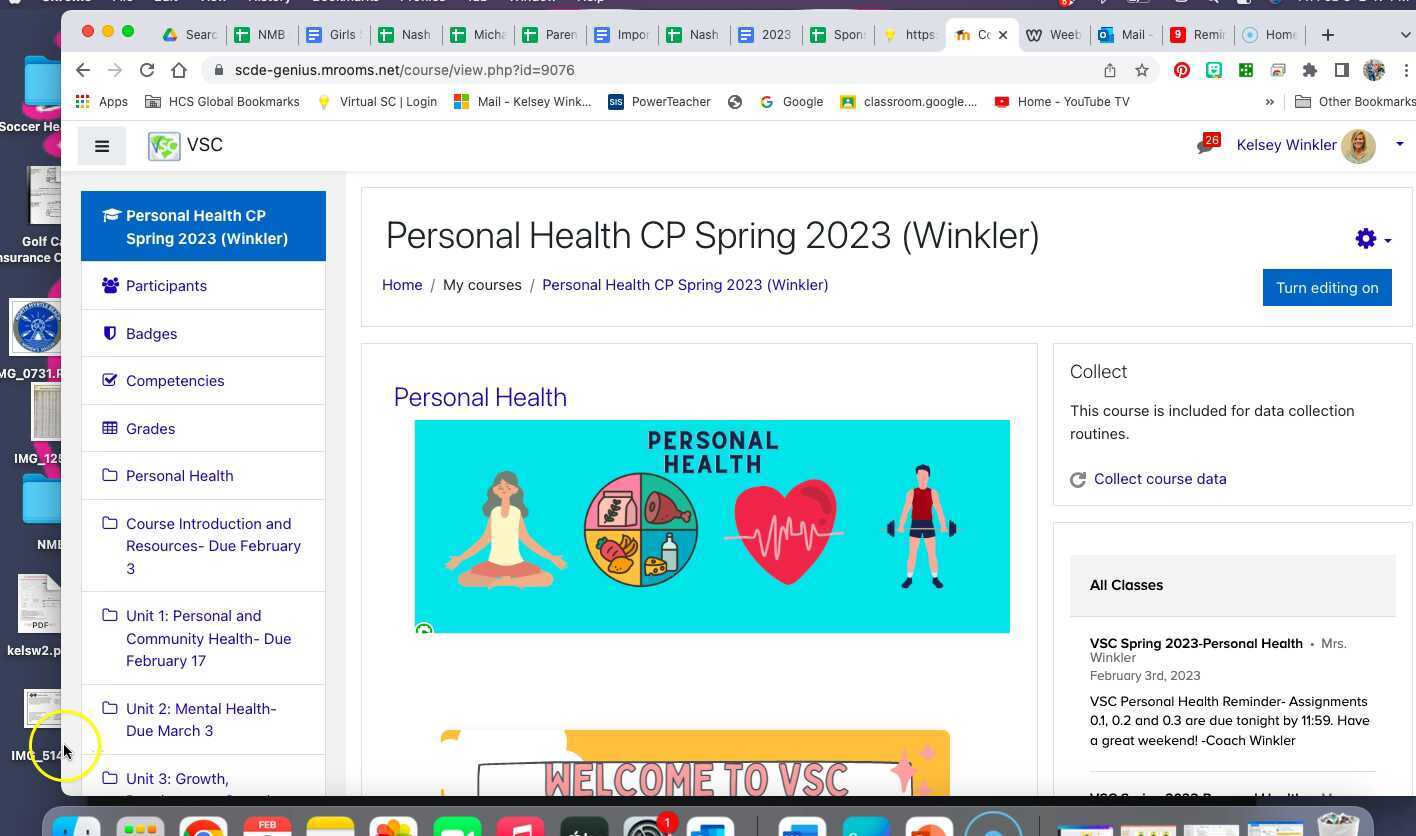Expand the Kelsey Winkler profile menu caret
The width and height of the screenshot is (1416, 836).
tap(1400, 145)
